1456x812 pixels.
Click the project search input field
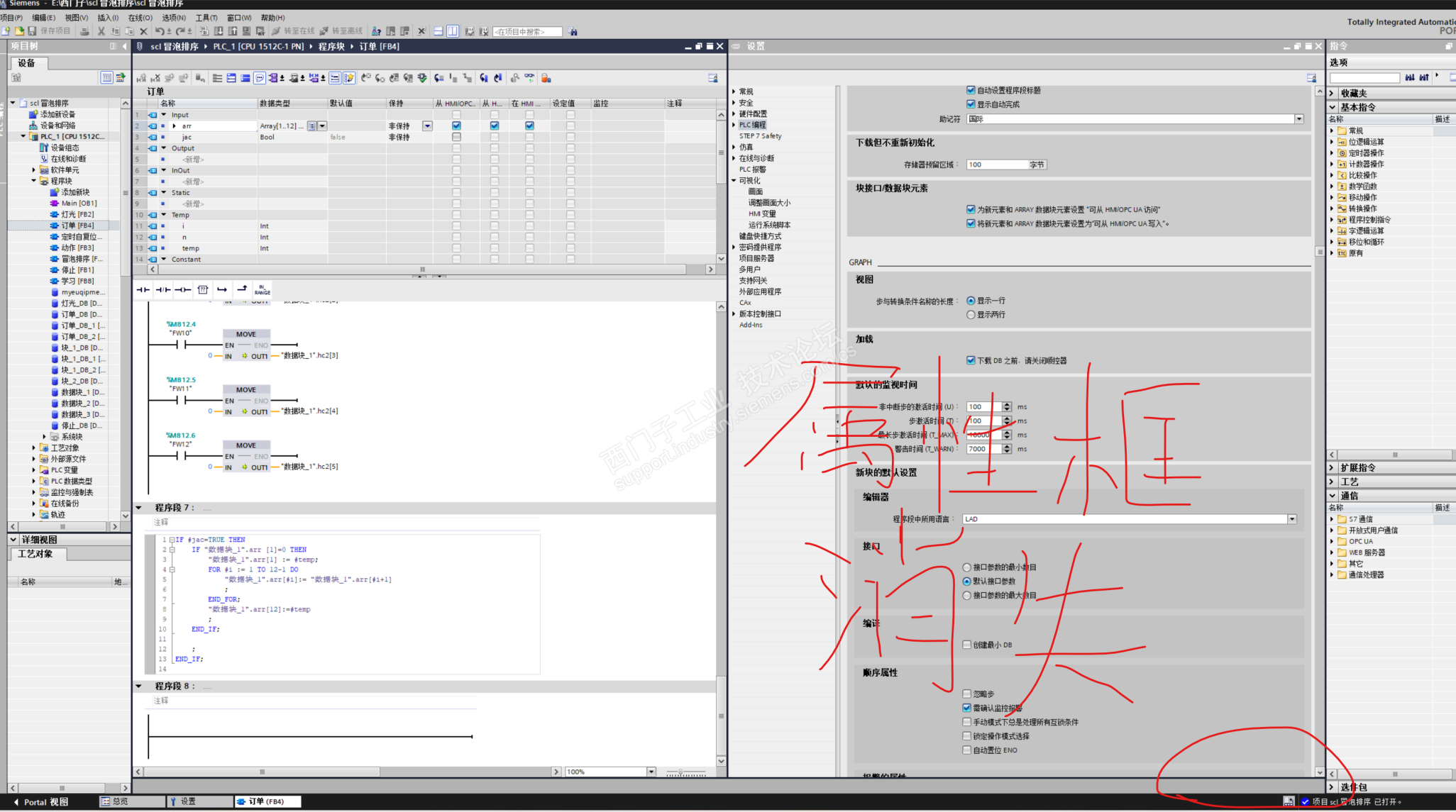click(x=526, y=32)
